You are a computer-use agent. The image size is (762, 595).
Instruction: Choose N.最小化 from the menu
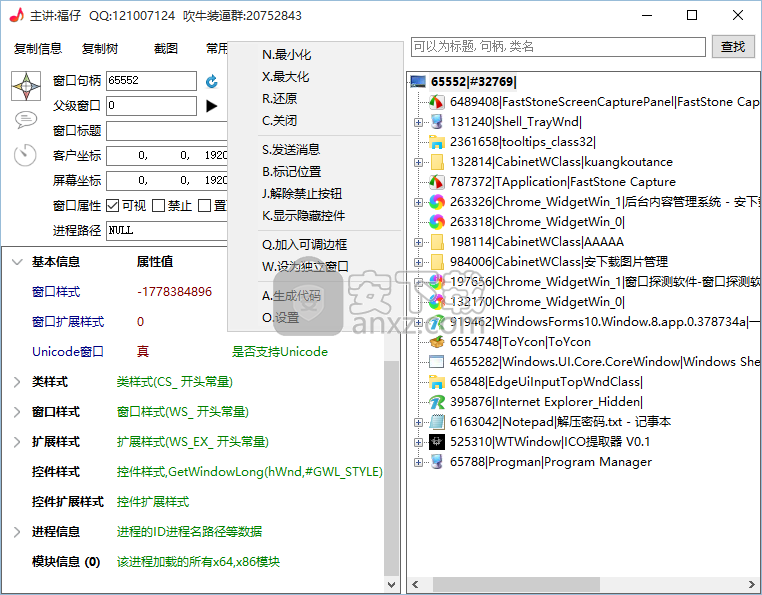point(315,54)
